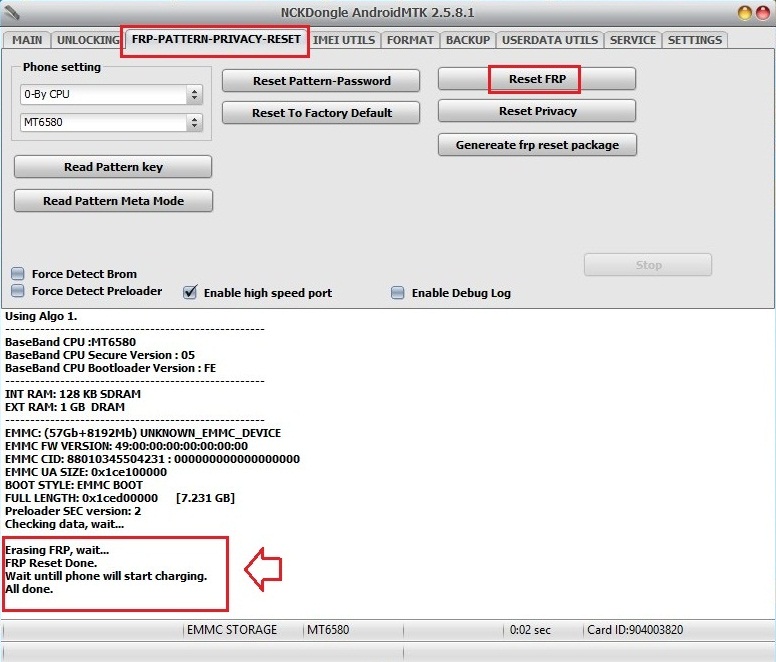
Task: Click the Reset Pattern-Password button
Action: [321, 81]
